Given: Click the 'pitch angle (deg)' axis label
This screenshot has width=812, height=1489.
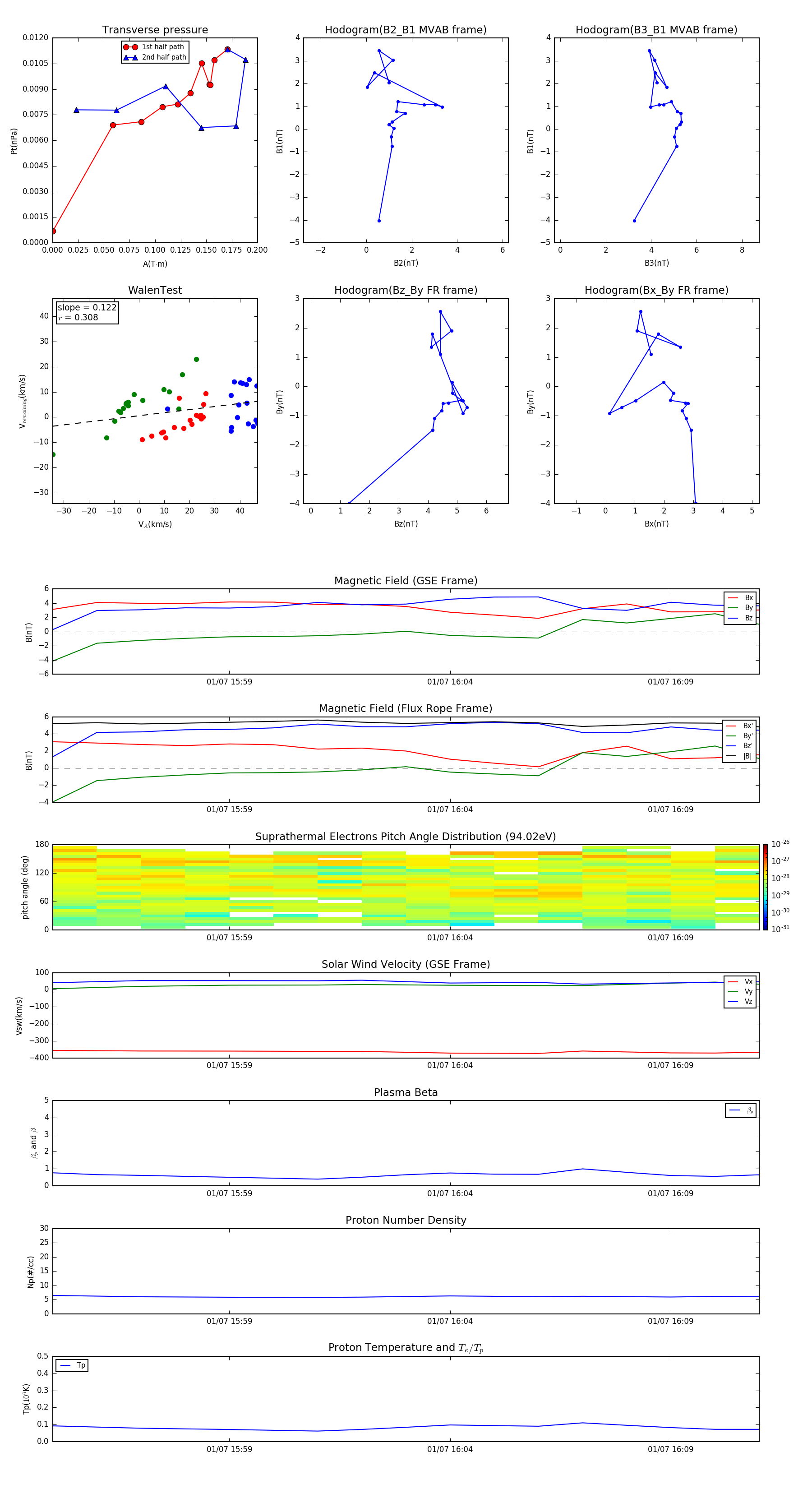Looking at the screenshot, I should pyautogui.click(x=25, y=887).
